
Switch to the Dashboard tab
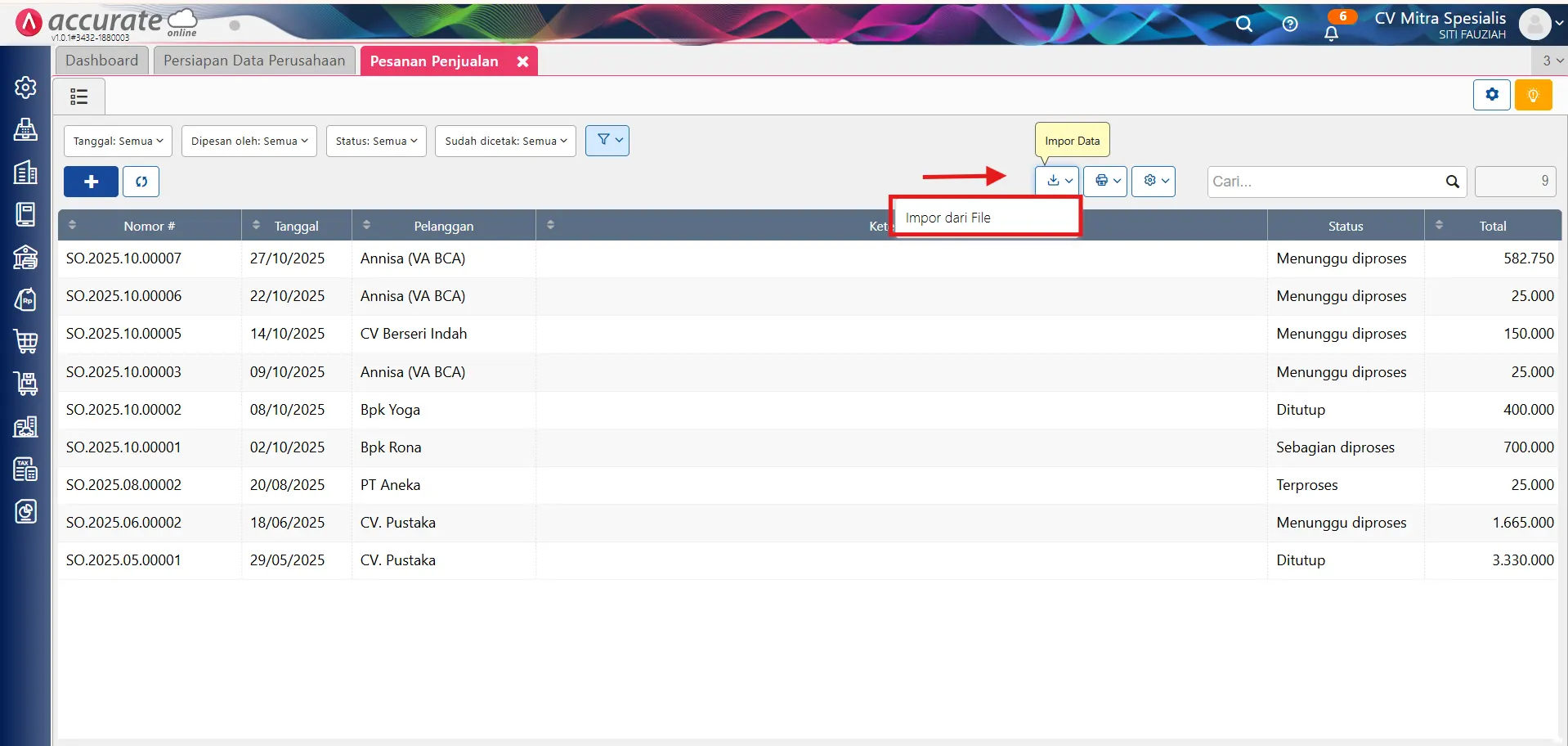[101, 60]
